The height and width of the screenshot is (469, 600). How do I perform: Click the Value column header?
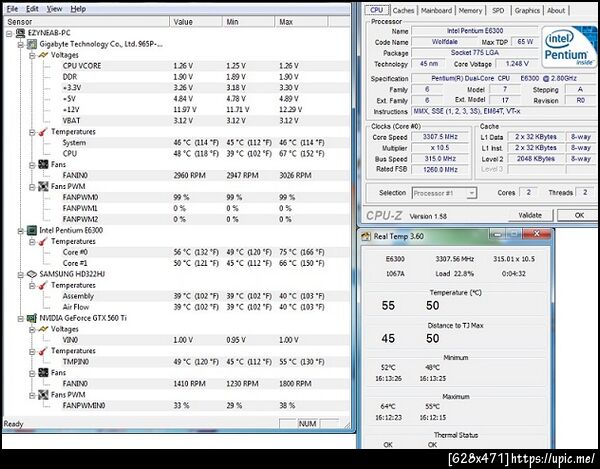[196, 22]
